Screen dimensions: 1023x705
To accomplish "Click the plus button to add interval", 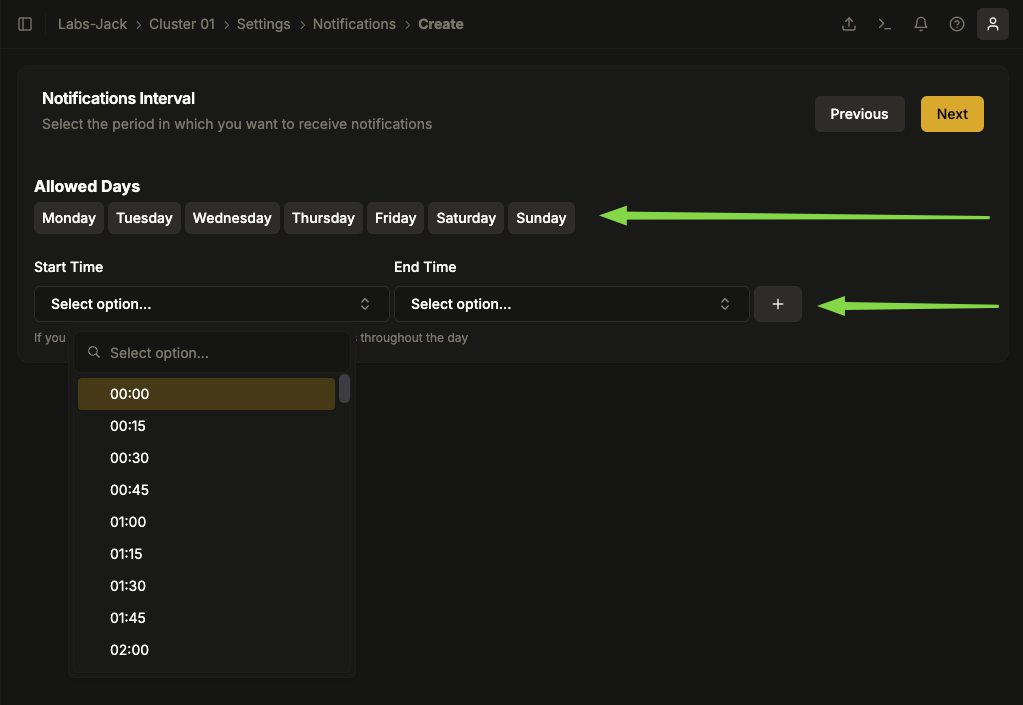I will click(x=778, y=304).
